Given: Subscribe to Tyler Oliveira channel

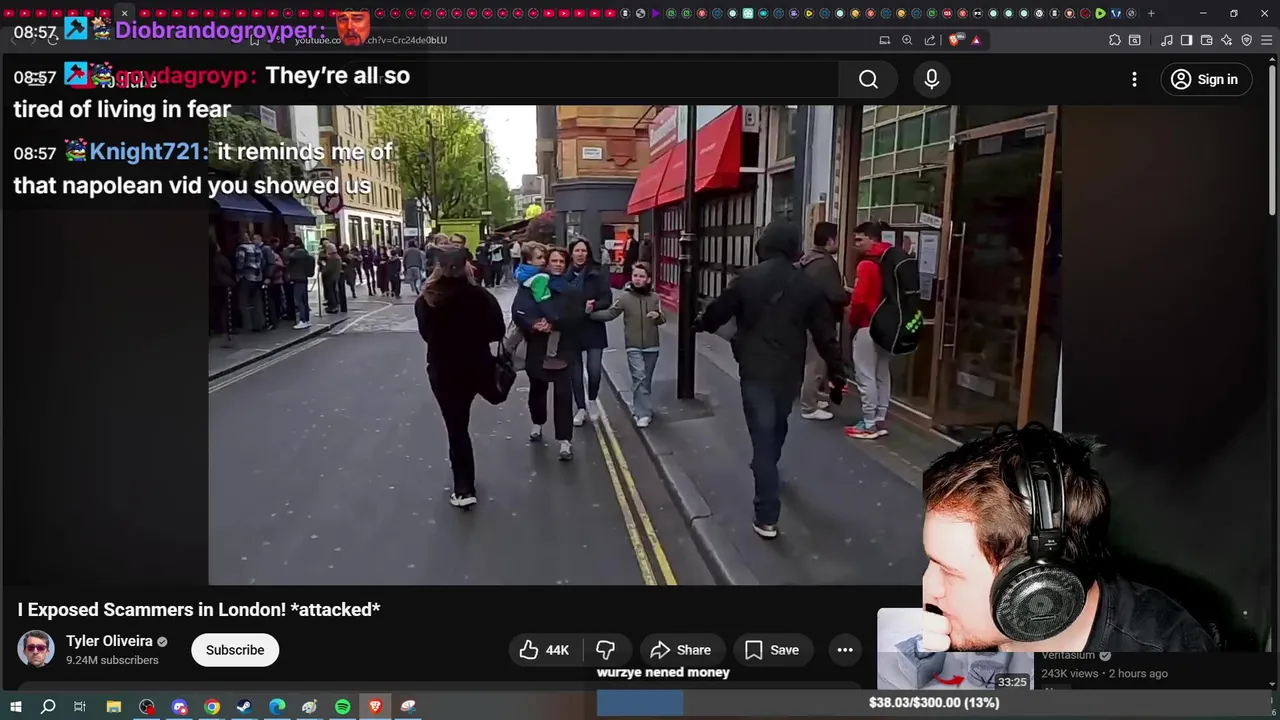Looking at the screenshot, I should 235,650.
